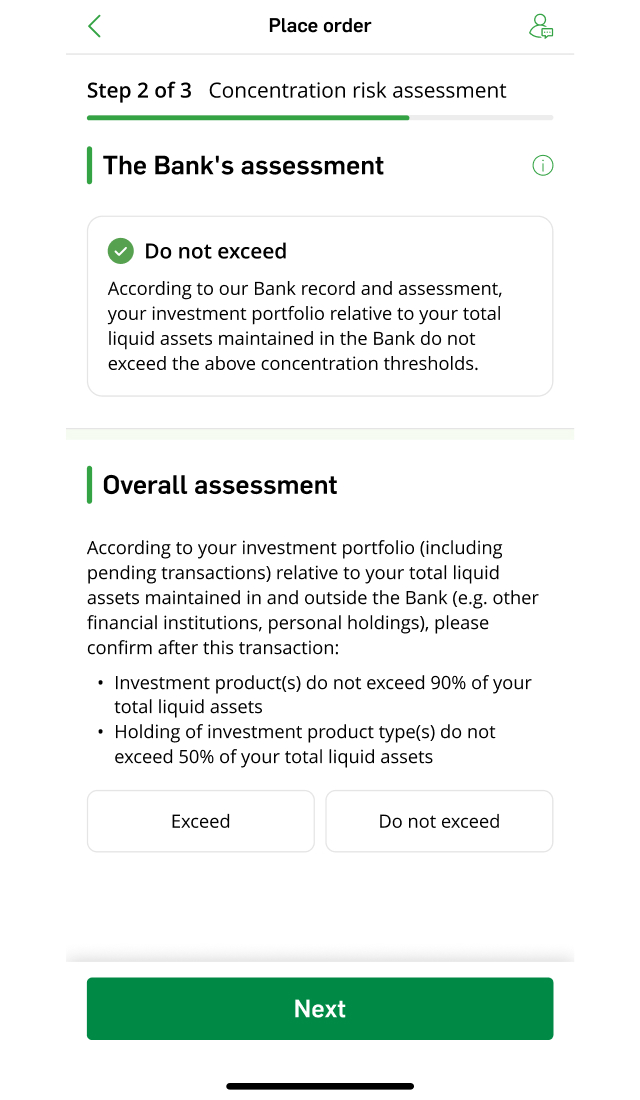Click the 90% total liquid assets bullet

pos(323,695)
